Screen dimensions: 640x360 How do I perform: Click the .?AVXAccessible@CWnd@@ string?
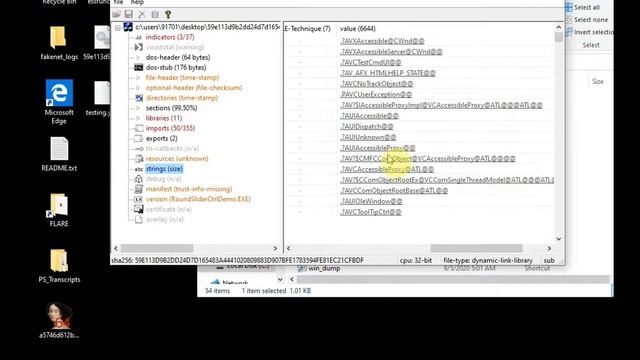pos(382,41)
